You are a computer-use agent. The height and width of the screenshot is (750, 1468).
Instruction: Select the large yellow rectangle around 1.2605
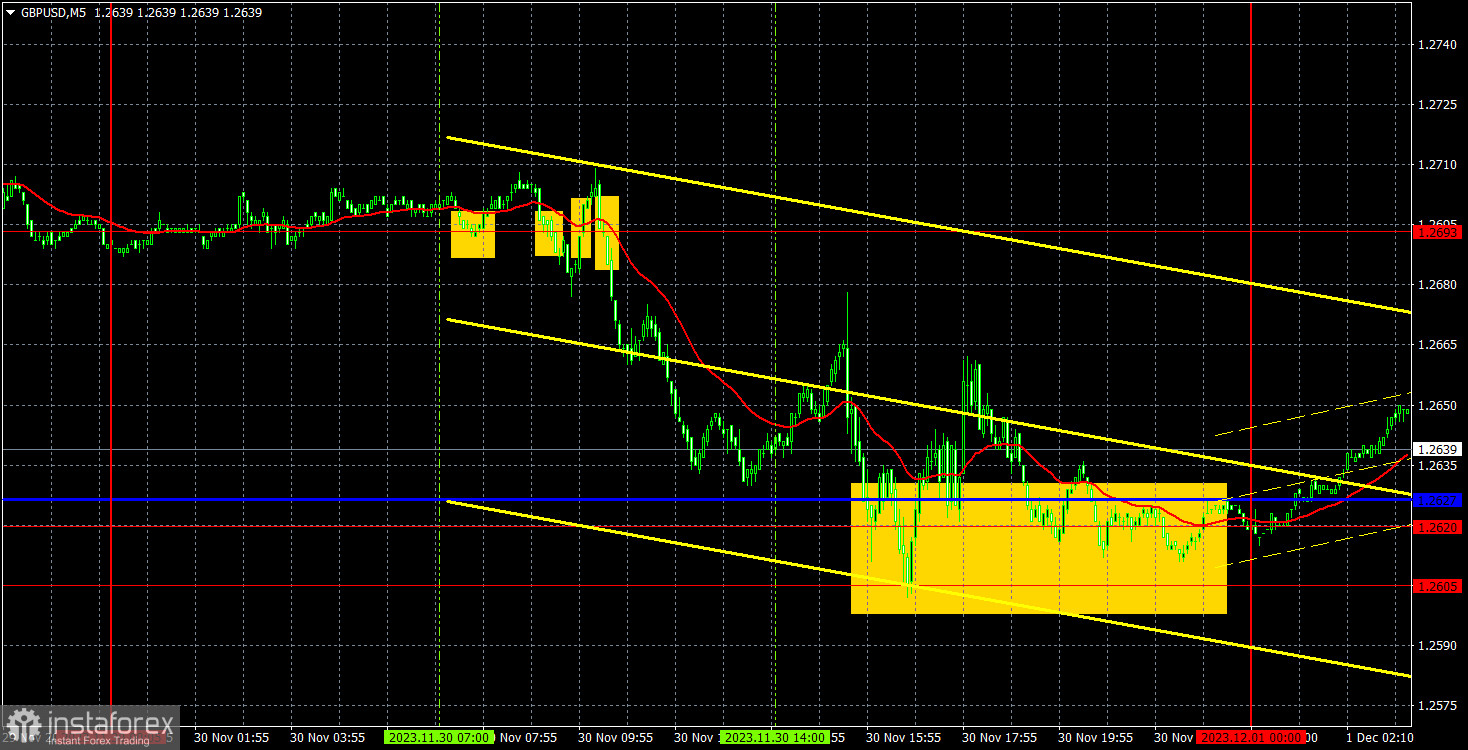[1039, 548]
